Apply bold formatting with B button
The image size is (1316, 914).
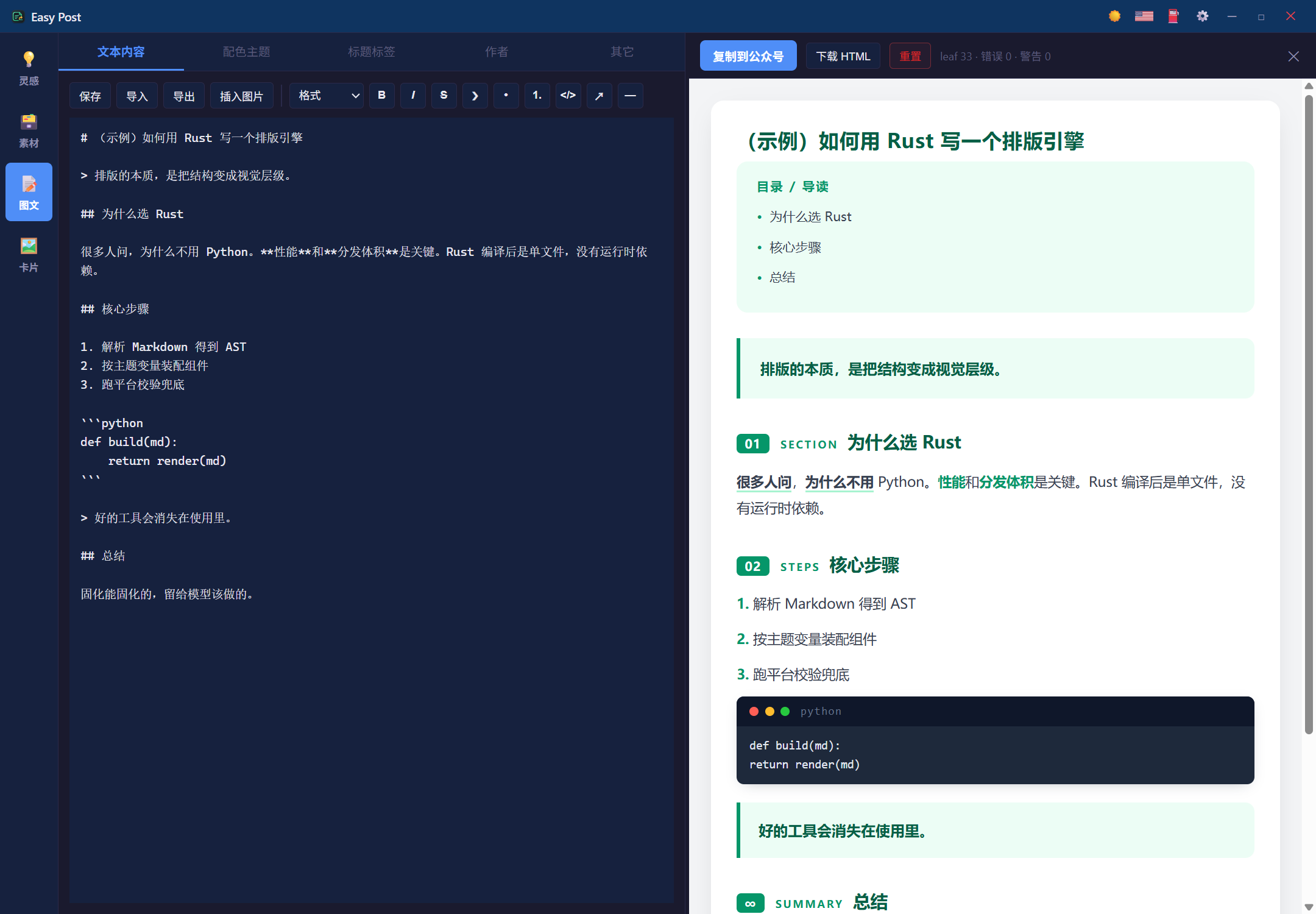click(381, 95)
